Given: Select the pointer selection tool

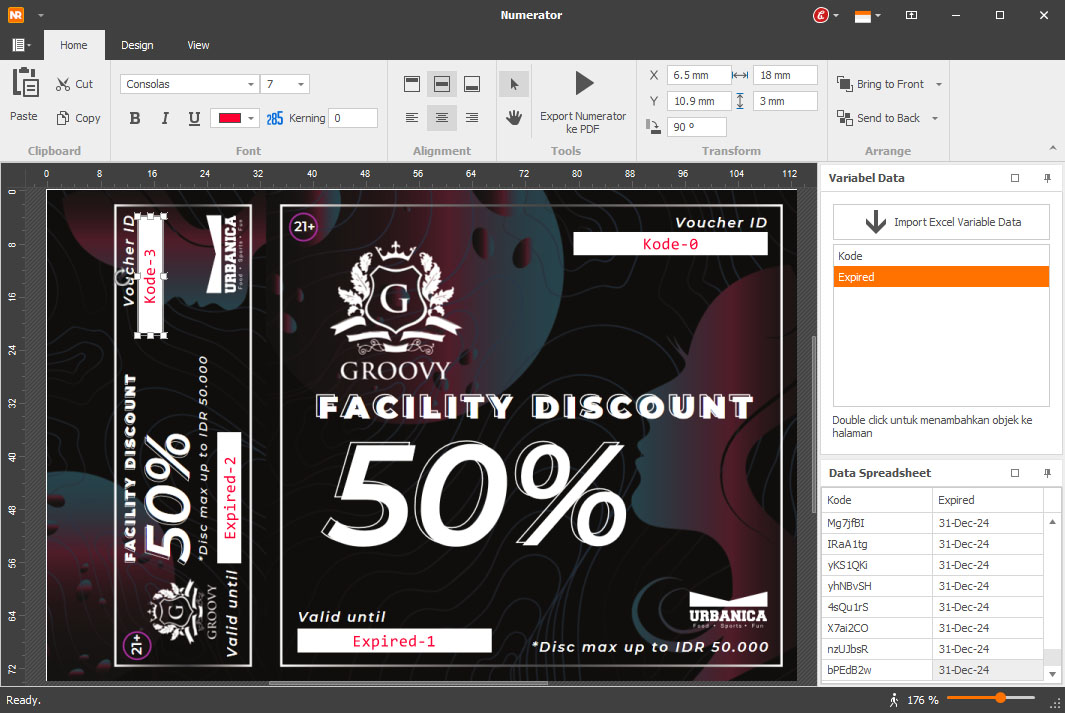Looking at the screenshot, I should pos(514,84).
